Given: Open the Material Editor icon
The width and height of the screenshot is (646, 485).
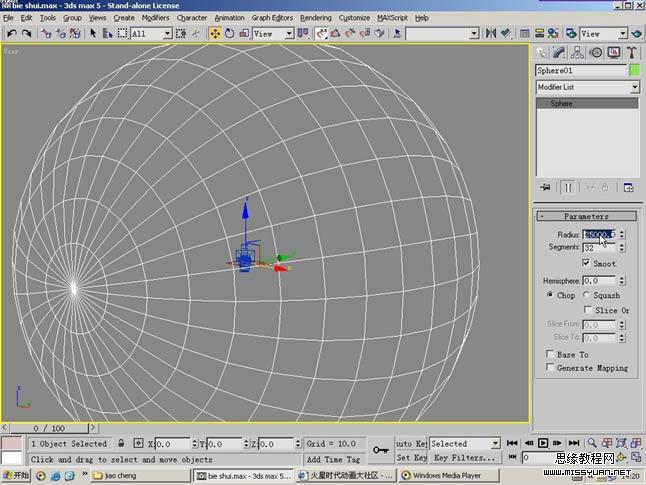Looking at the screenshot, I should coord(553,33).
